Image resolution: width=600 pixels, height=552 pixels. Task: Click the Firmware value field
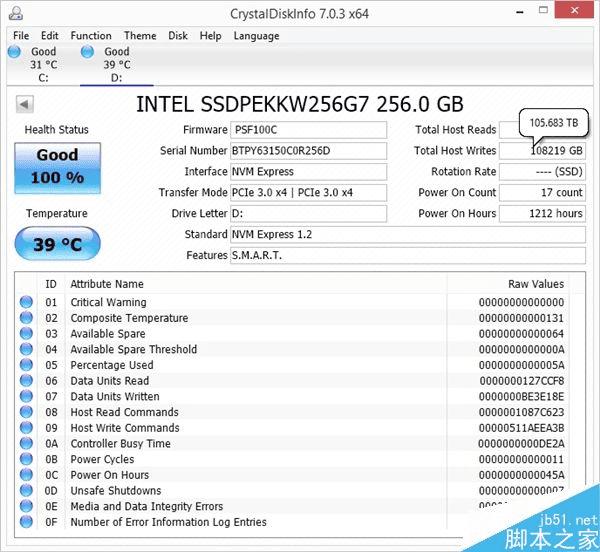click(308, 130)
